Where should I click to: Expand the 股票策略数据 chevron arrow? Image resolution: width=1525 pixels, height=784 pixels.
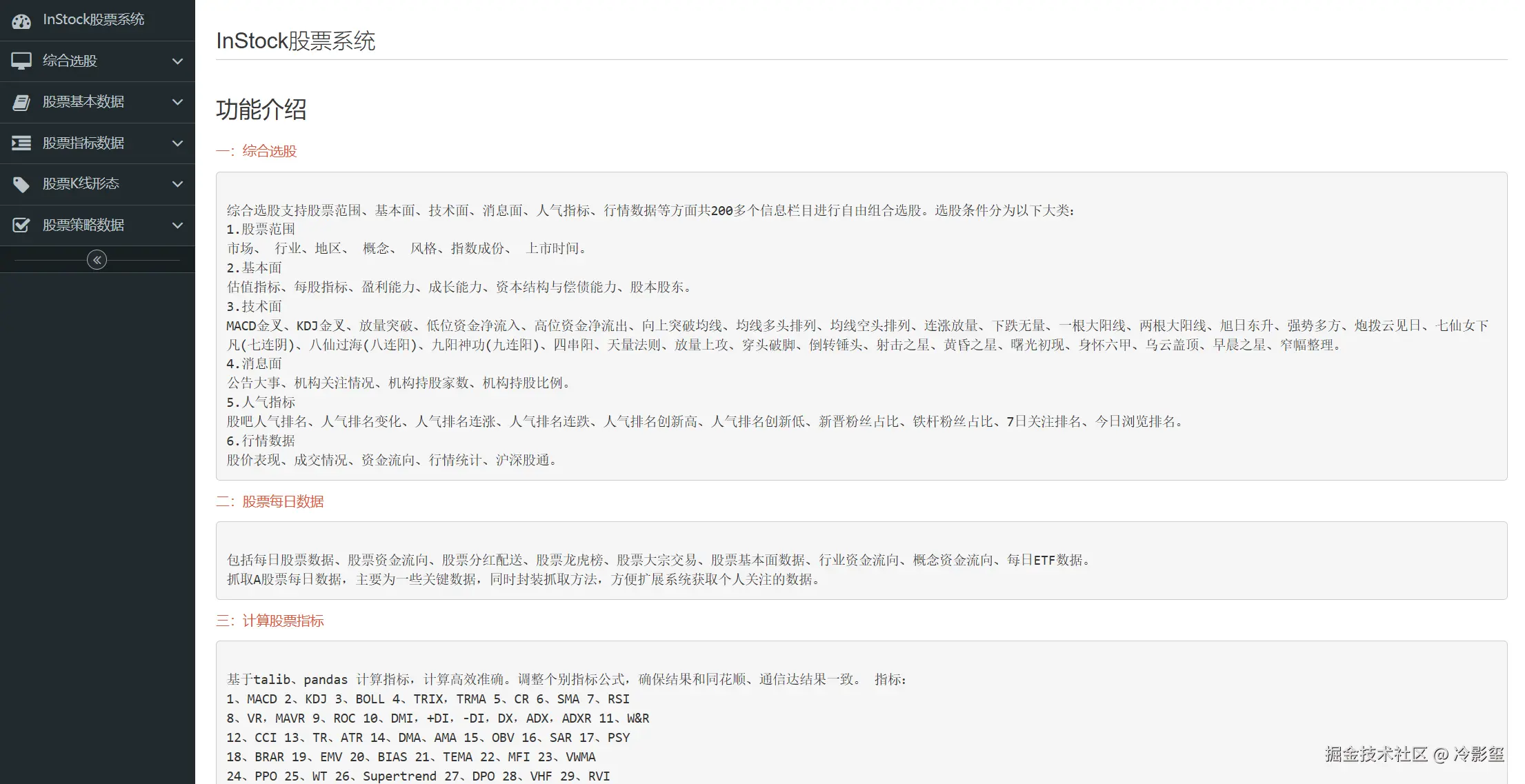(x=177, y=225)
